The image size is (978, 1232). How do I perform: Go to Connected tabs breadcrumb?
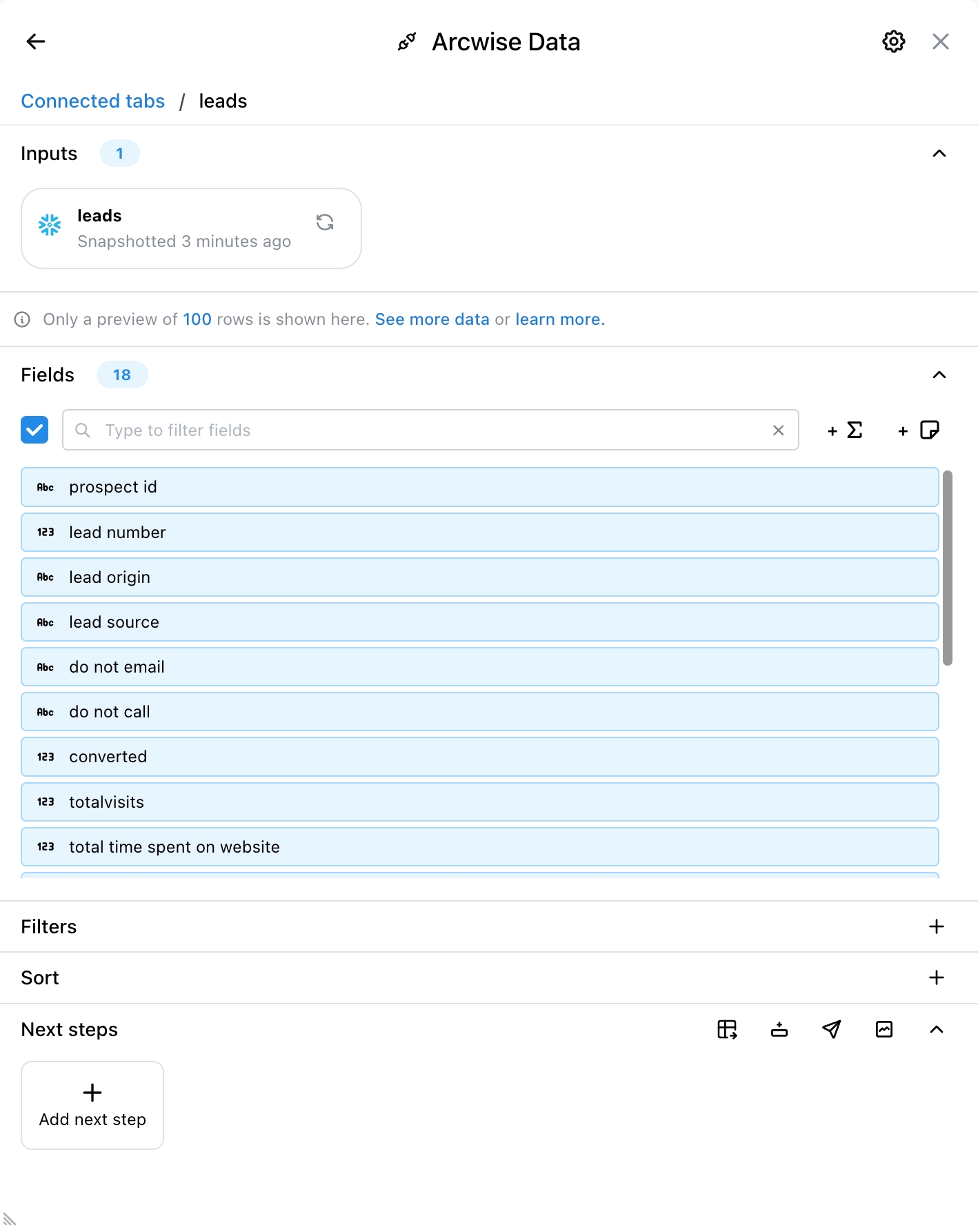pos(93,101)
